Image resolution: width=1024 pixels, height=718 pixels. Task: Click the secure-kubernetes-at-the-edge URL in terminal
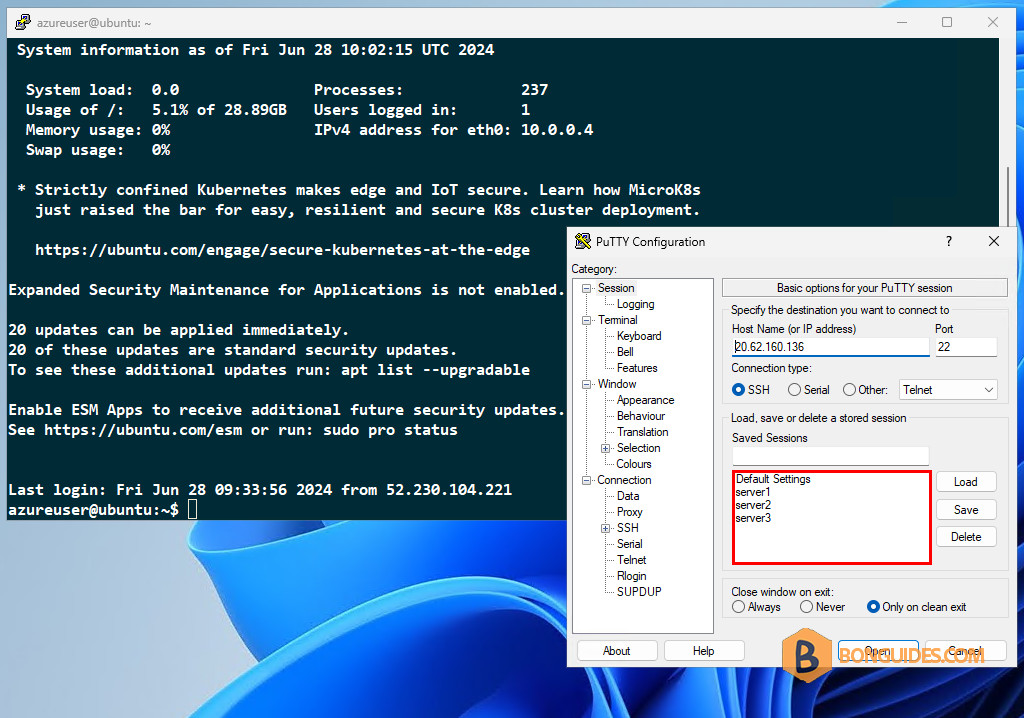[x=282, y=250]
